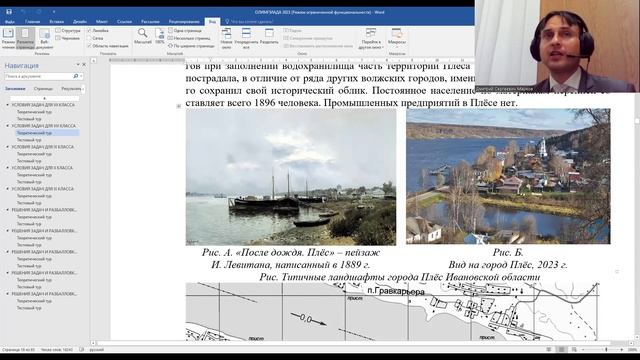Screen dimensions: 640x360
Task: Uncheck Область навигации checkbox
Action: 108,46
